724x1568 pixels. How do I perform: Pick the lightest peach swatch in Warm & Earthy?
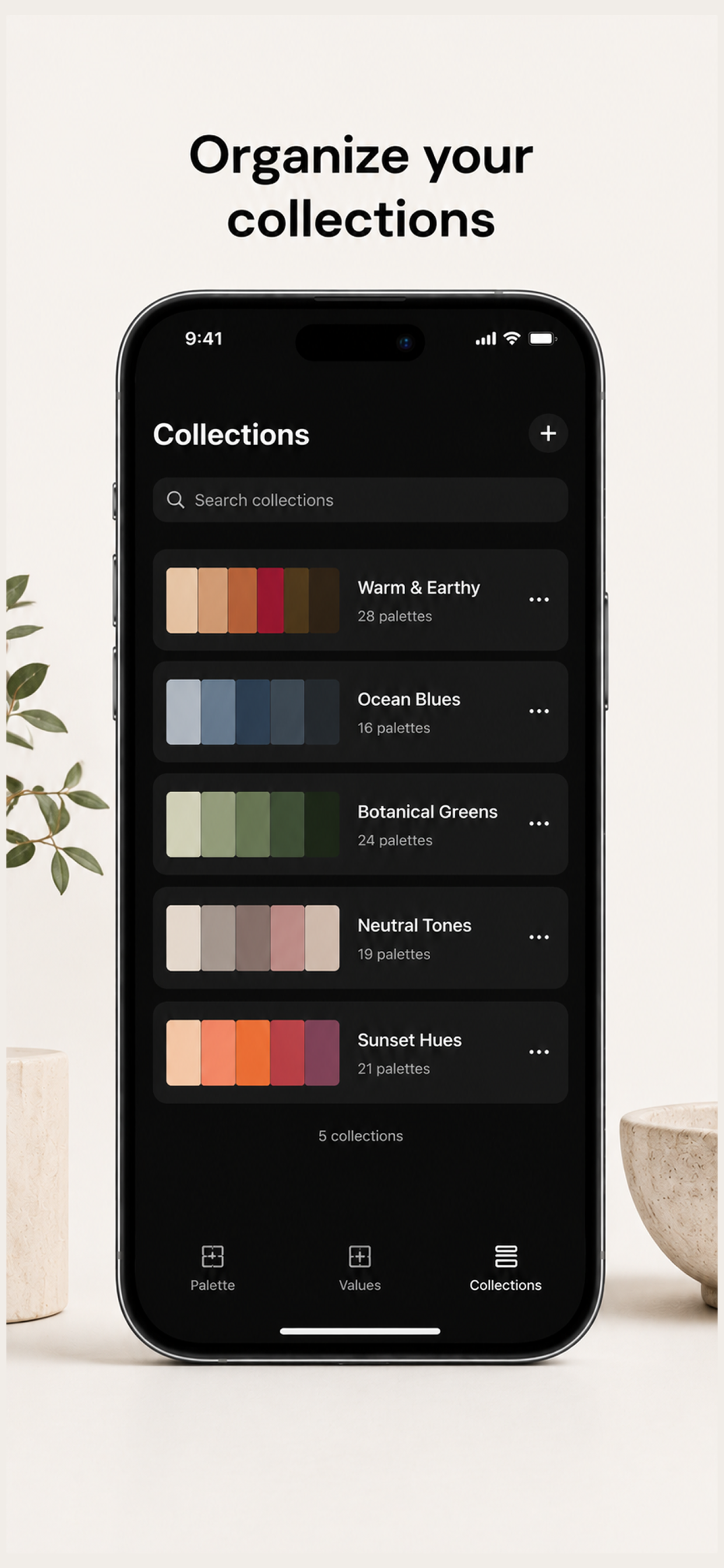[182, 600]
